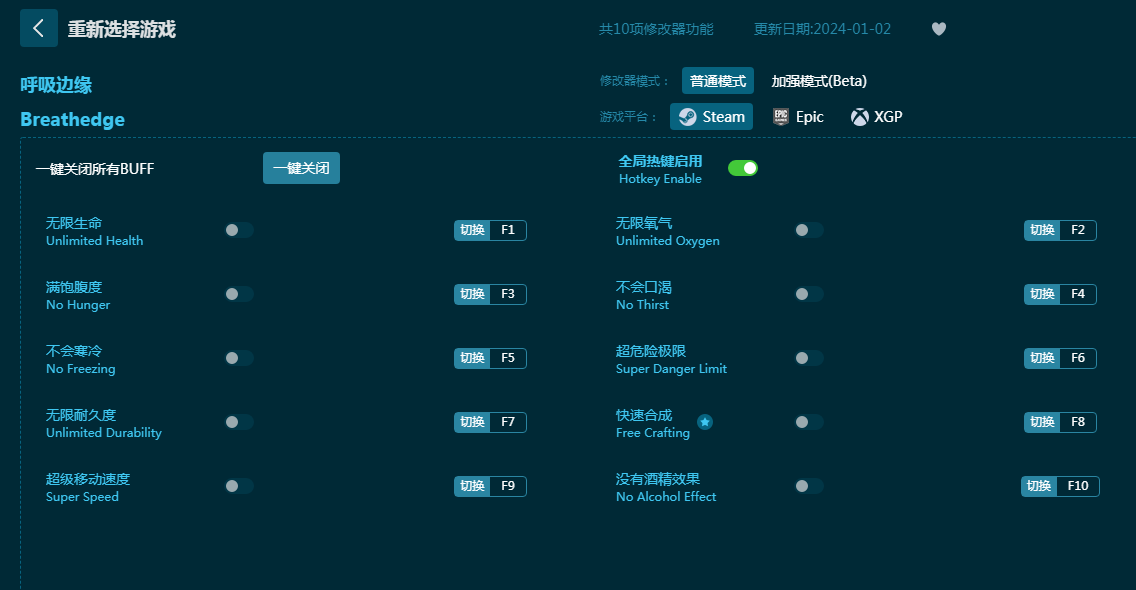Switch to 普通模式 normal mode tab
The width and height of the screenshot is (1136, 590).
717,81
